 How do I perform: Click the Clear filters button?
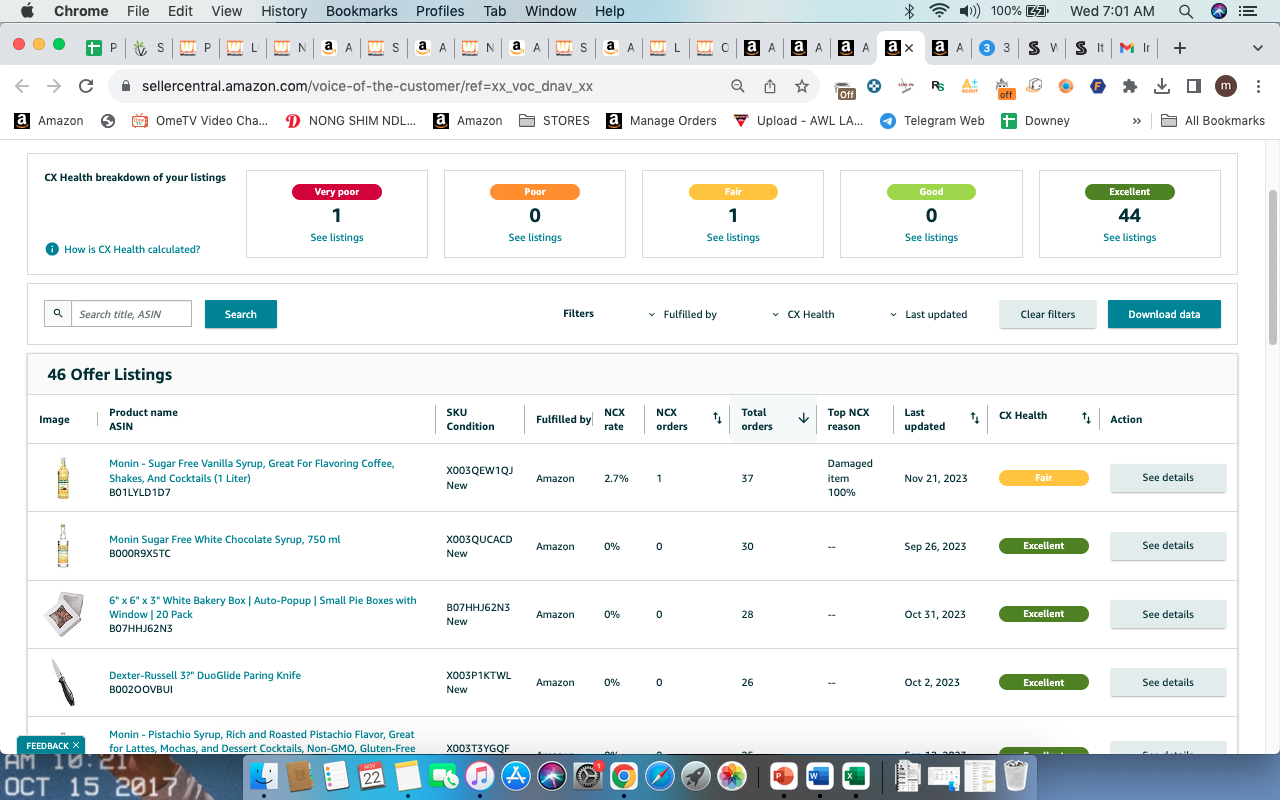click(x=1048, y=314)
